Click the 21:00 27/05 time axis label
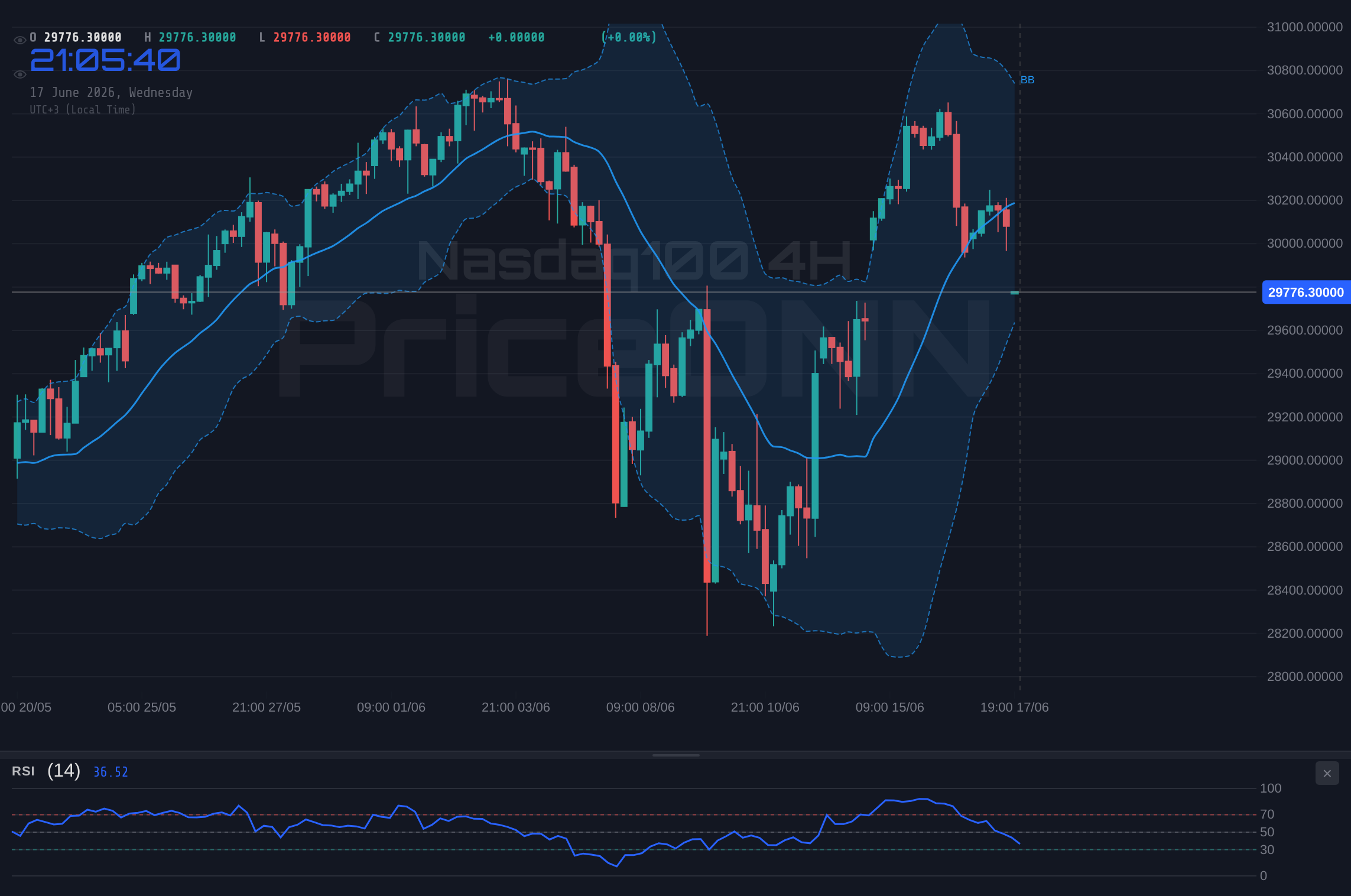Image resolution: width=1351 pixels, height=896 pixels. (266, 707)
